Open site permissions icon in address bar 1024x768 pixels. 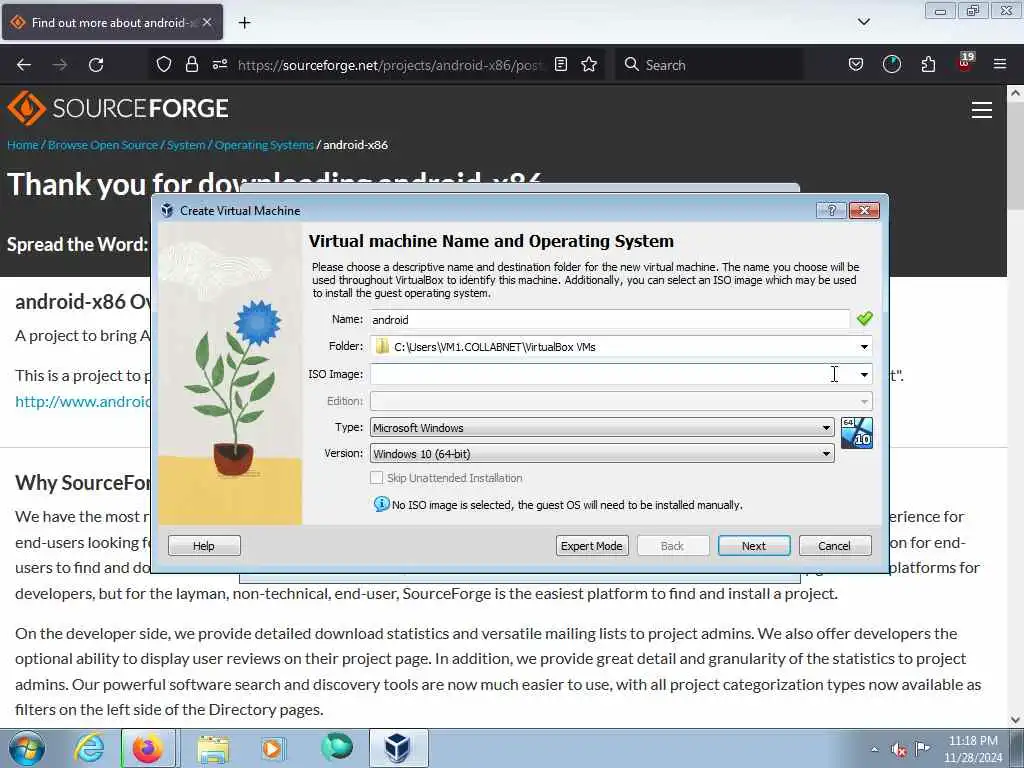[x=220, y=65]
